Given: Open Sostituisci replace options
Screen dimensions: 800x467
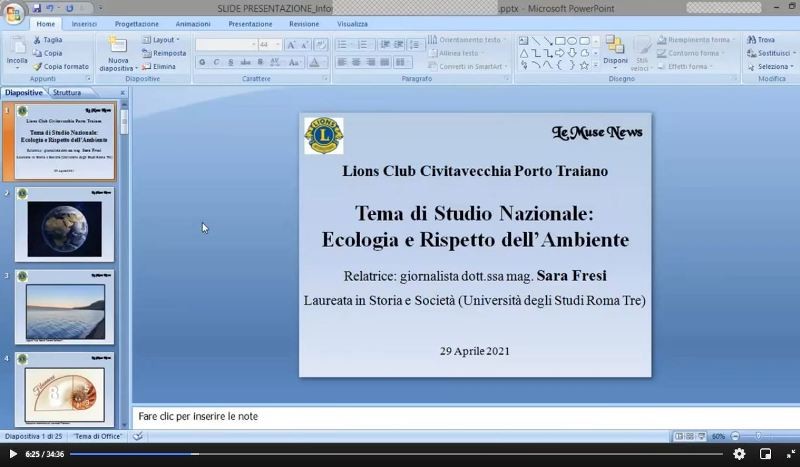Looking at the screenshot, I should 770,53.
